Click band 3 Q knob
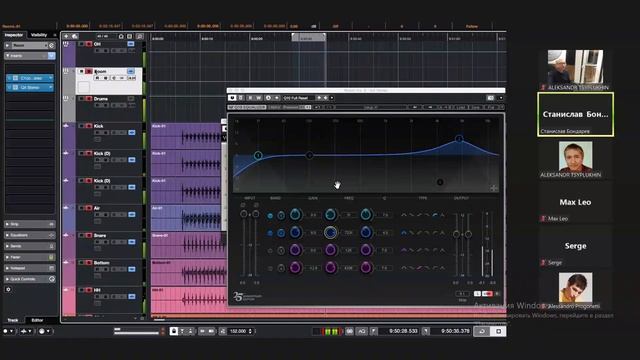The image size is (640, 360). 366,250
